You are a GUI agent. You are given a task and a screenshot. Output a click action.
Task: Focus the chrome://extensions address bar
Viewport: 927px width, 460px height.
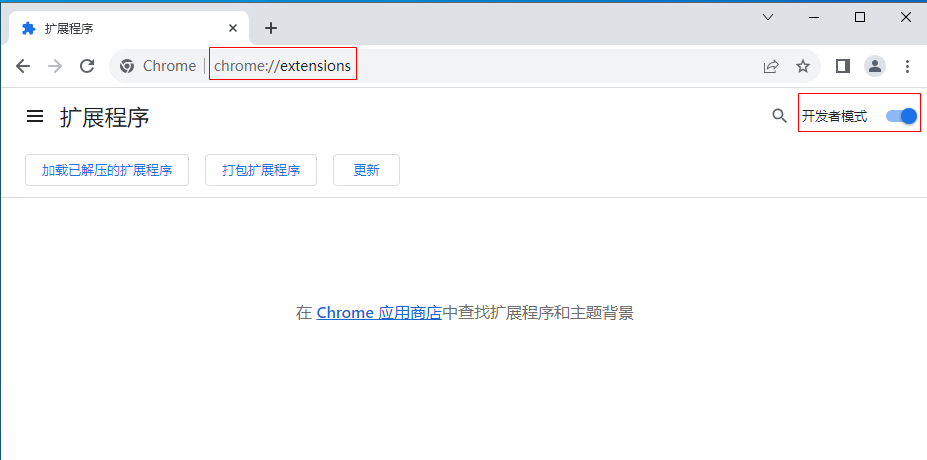(x=465, y=66)
